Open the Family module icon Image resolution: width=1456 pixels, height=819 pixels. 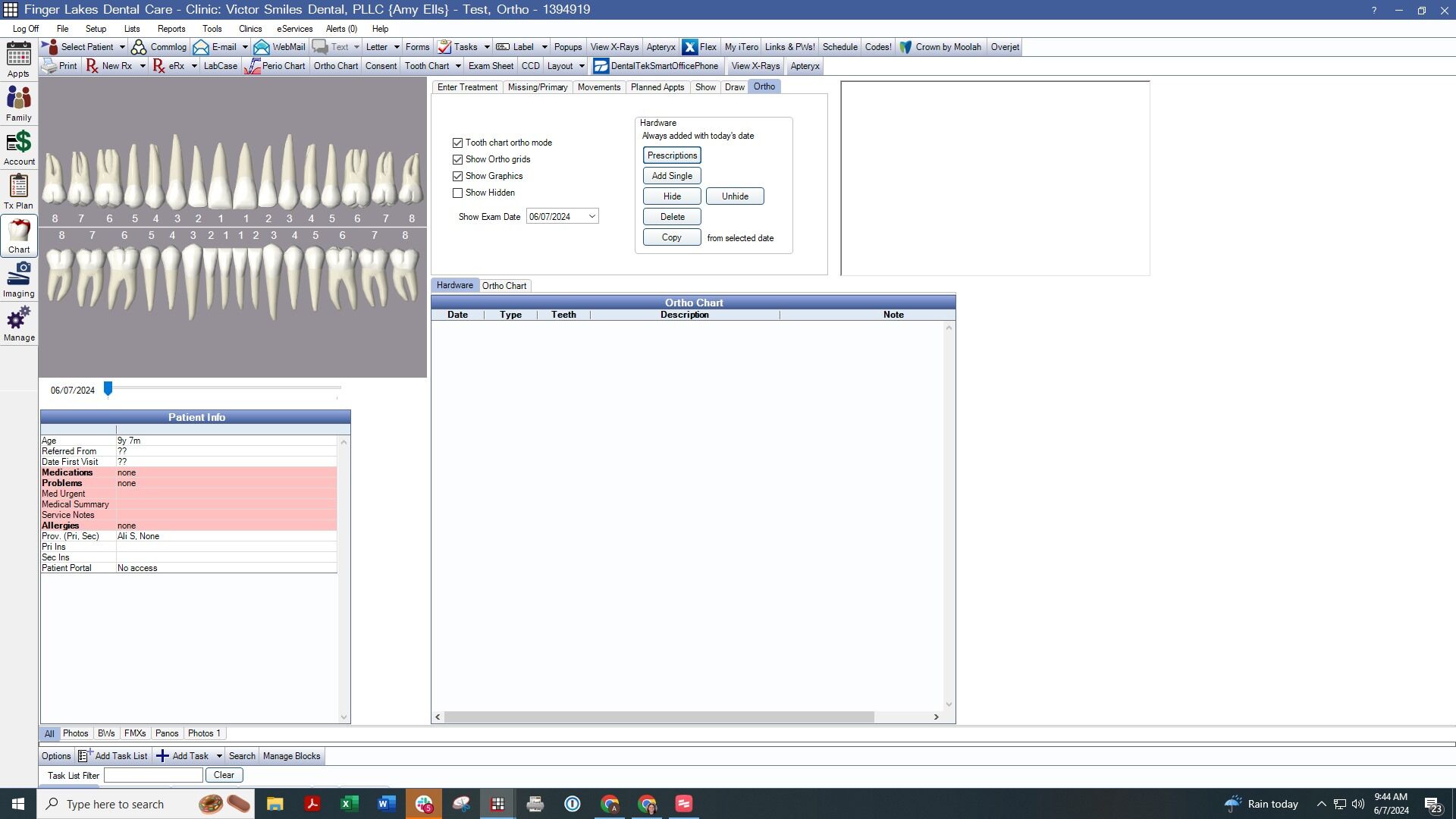pyautogui.click(x=18, y=103)
